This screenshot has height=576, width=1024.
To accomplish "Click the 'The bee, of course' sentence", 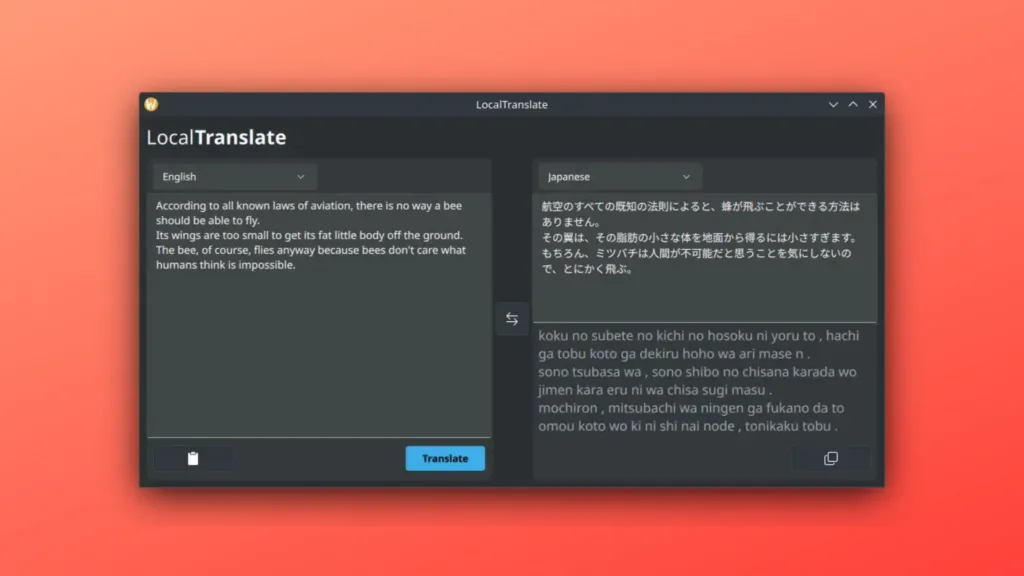I will click(x=310, y=250).
